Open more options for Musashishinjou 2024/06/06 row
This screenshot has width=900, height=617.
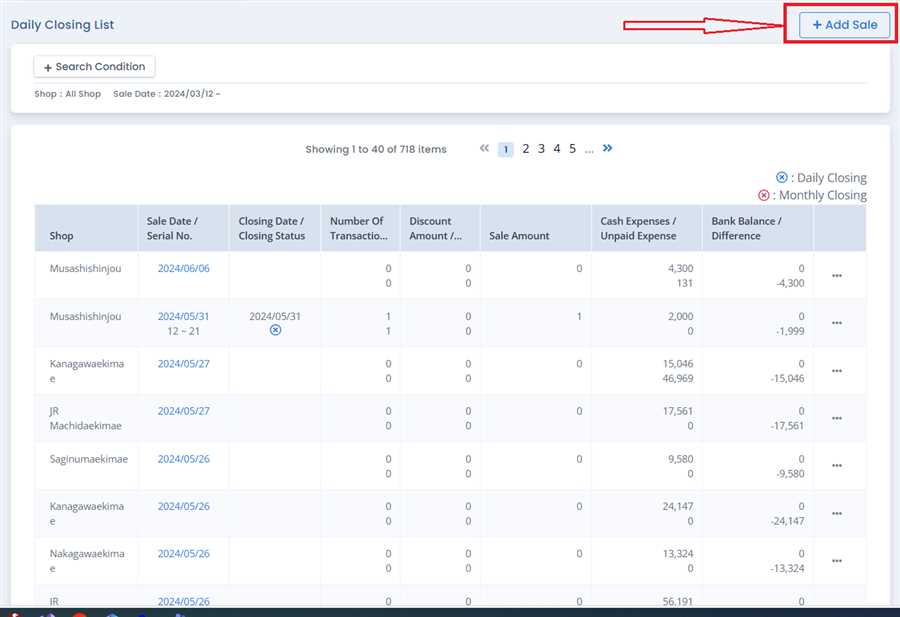click(837, 276)
